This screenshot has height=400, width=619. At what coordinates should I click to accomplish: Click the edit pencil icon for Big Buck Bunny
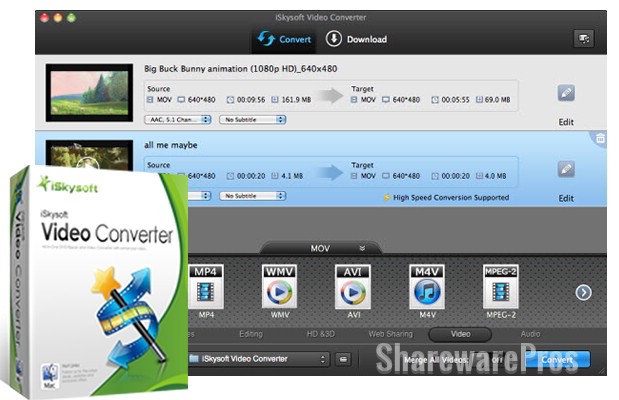pyautogui.click(x=566, y=93)
